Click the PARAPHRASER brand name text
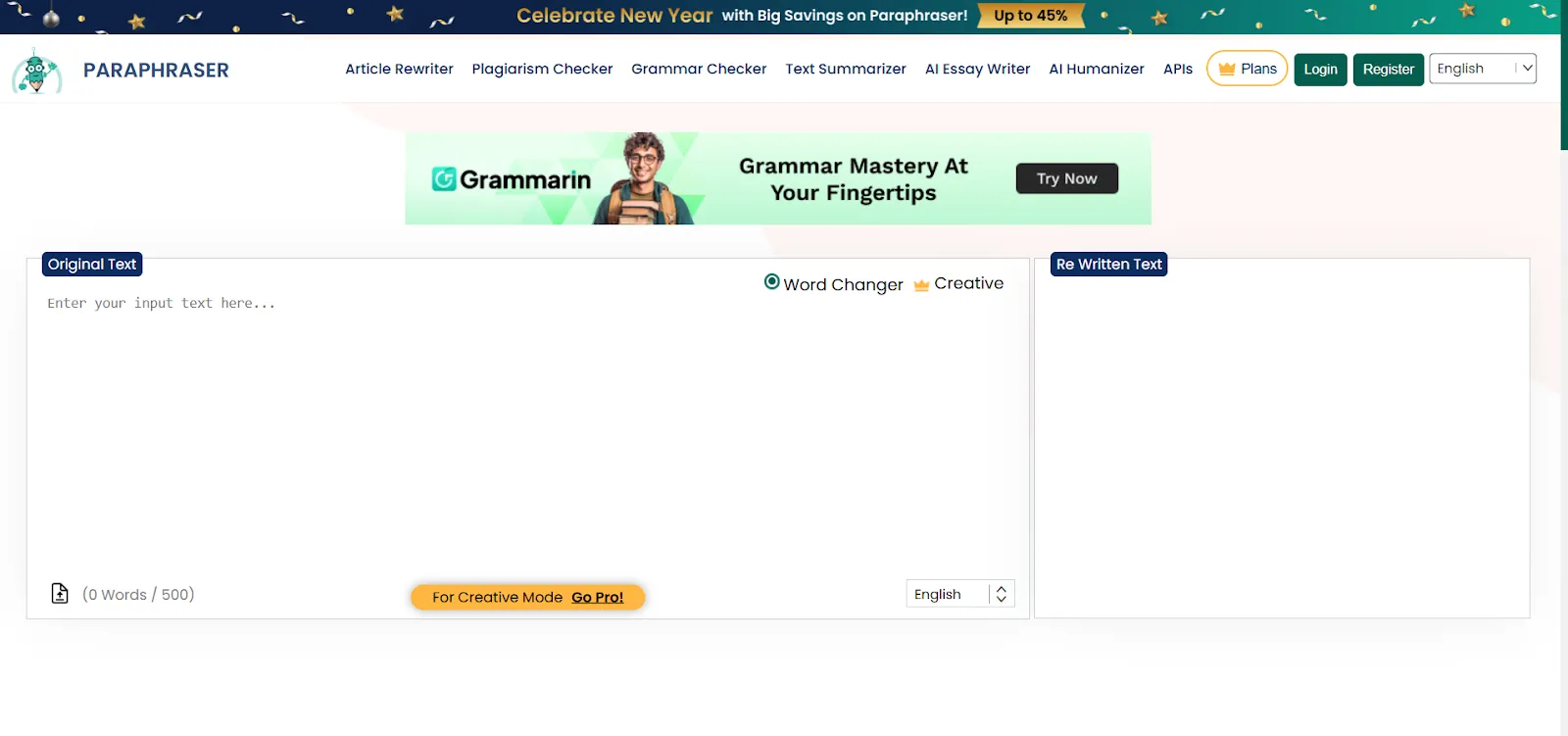The height and width of the screenshot is (736, 1568). 156,71
